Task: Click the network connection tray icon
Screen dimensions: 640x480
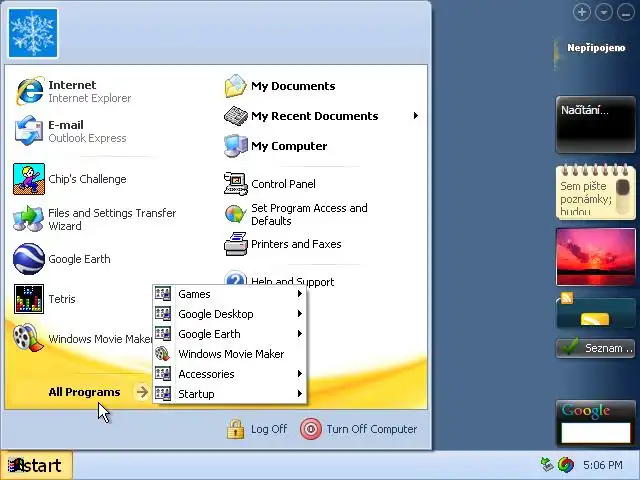Action: 547,464
